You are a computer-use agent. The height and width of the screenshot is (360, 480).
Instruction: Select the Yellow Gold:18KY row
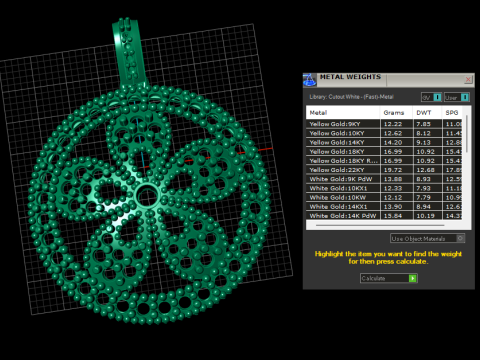pos(384,152)
